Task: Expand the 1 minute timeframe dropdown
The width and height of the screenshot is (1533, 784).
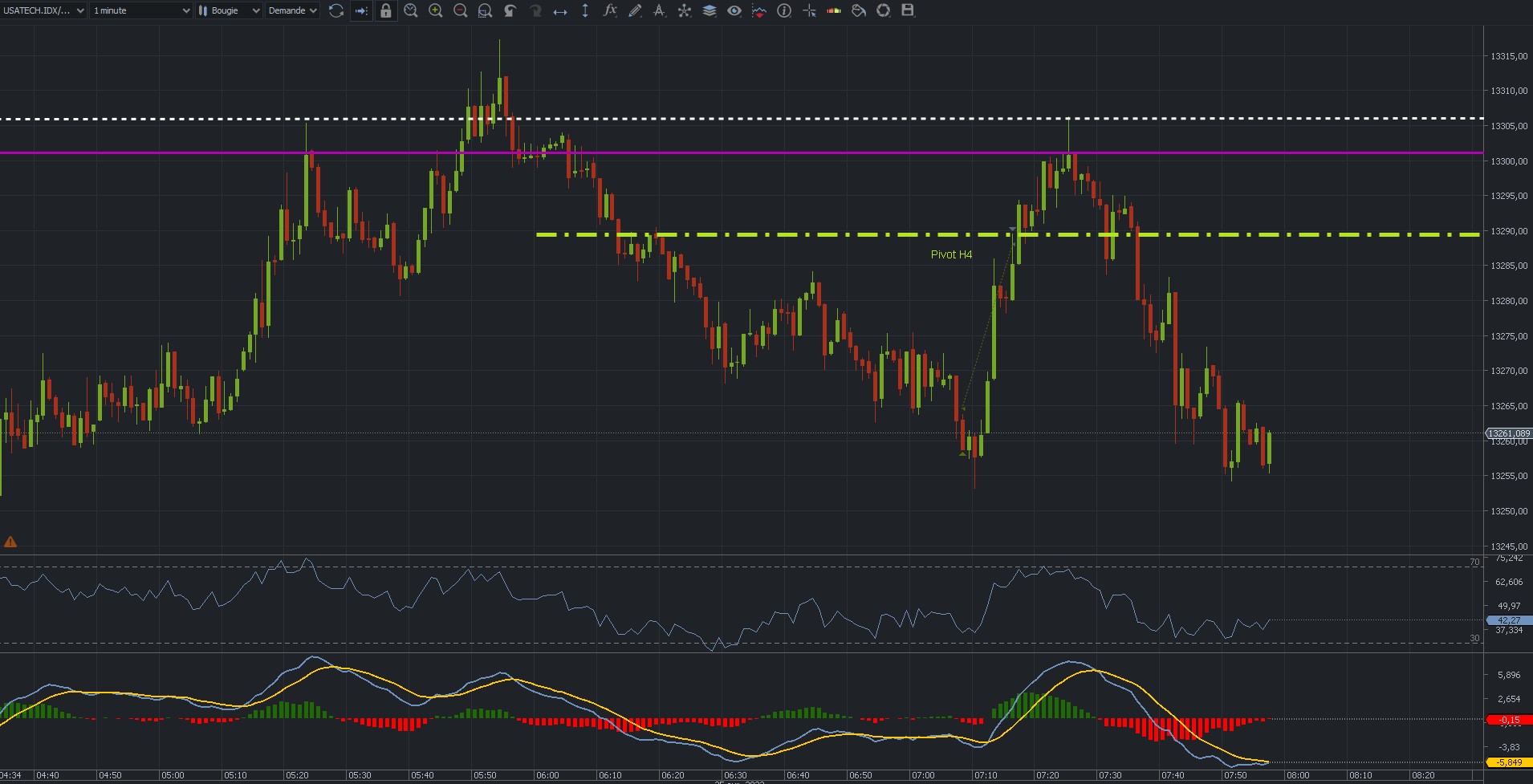Action: tap(141, 10)
